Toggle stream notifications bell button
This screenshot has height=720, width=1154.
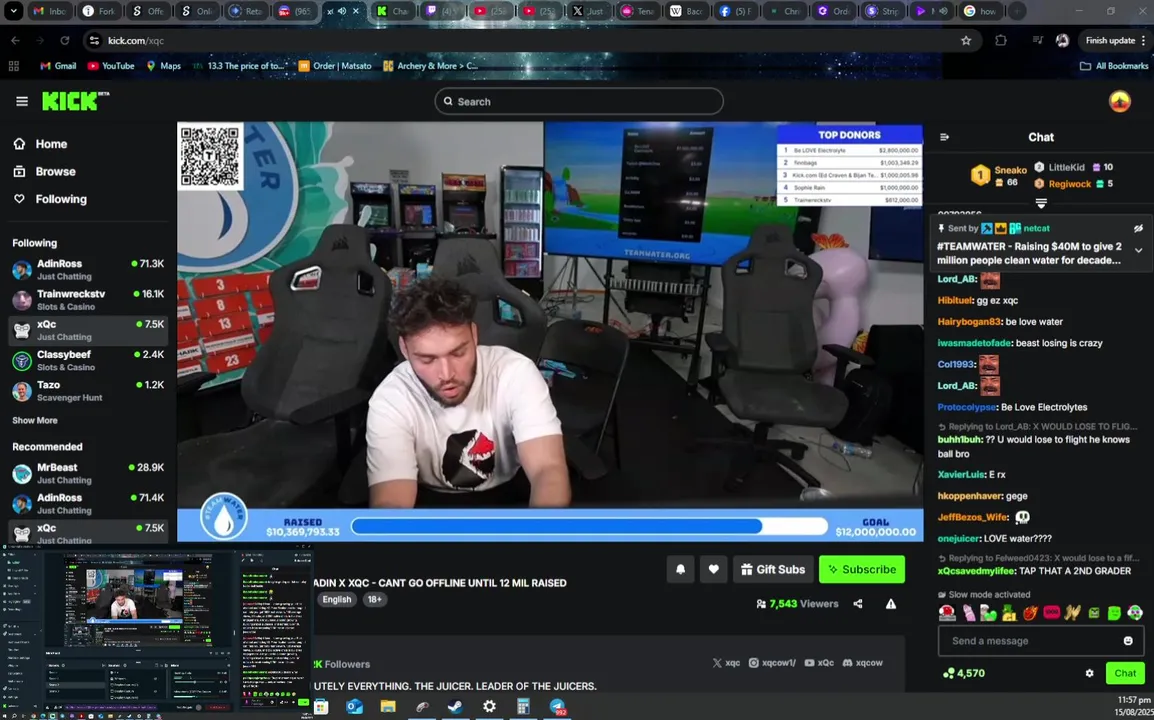click(x=680, y=569)
